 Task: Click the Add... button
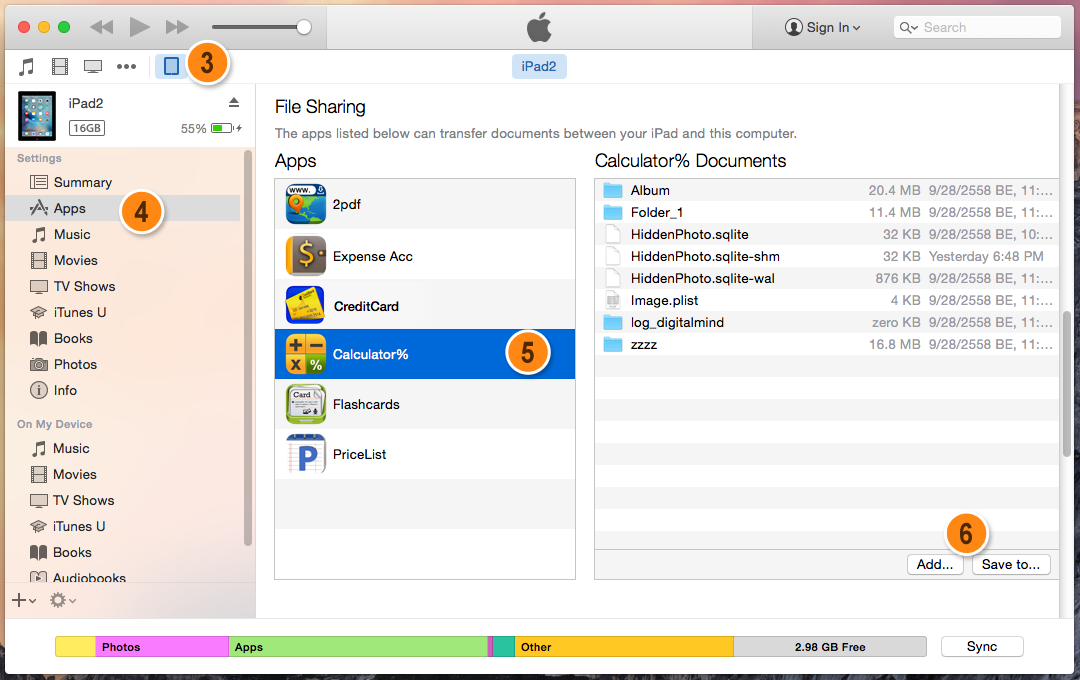pos(935,564)
